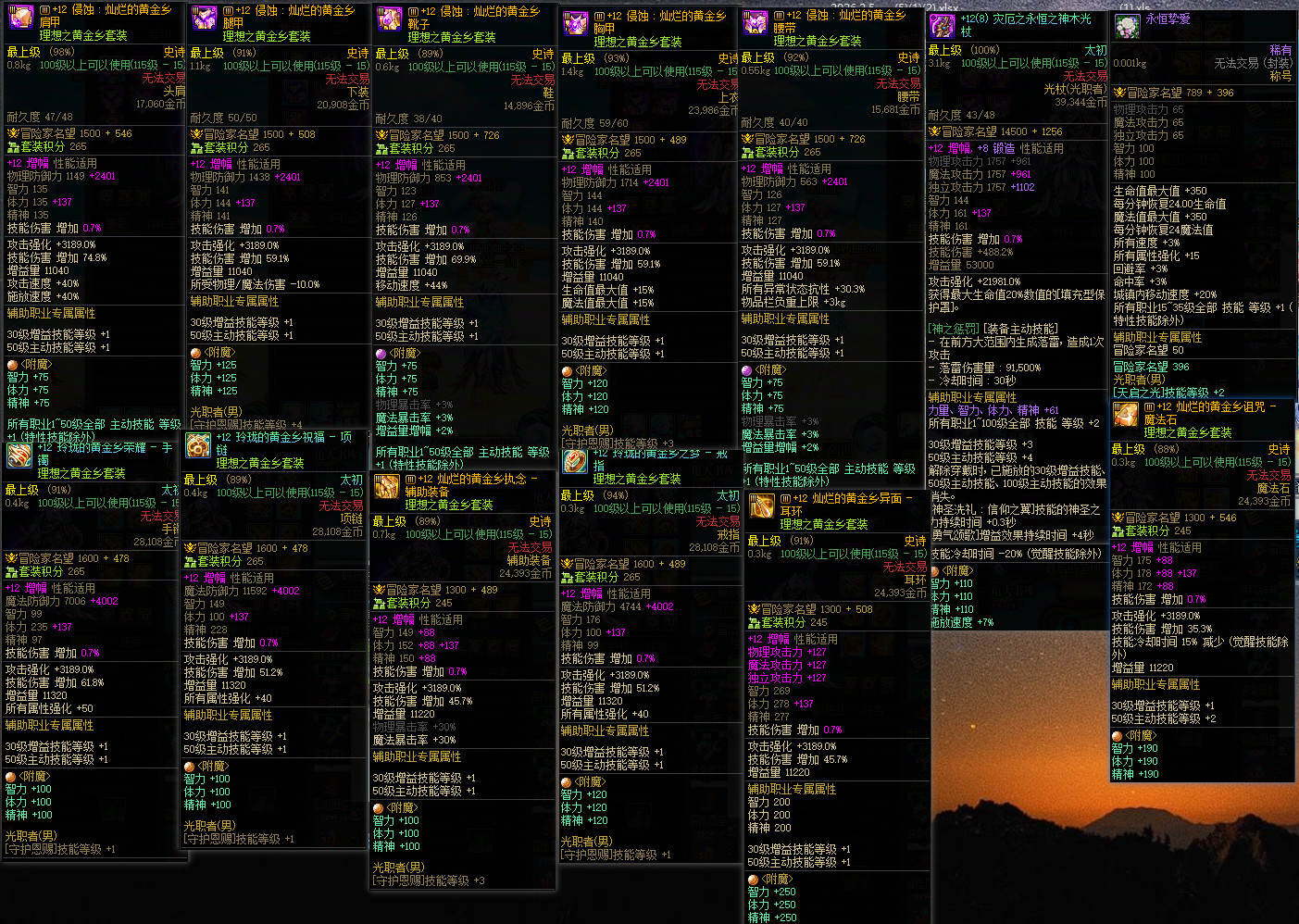Click the earring 耳环 item icon

pos(762,506)
